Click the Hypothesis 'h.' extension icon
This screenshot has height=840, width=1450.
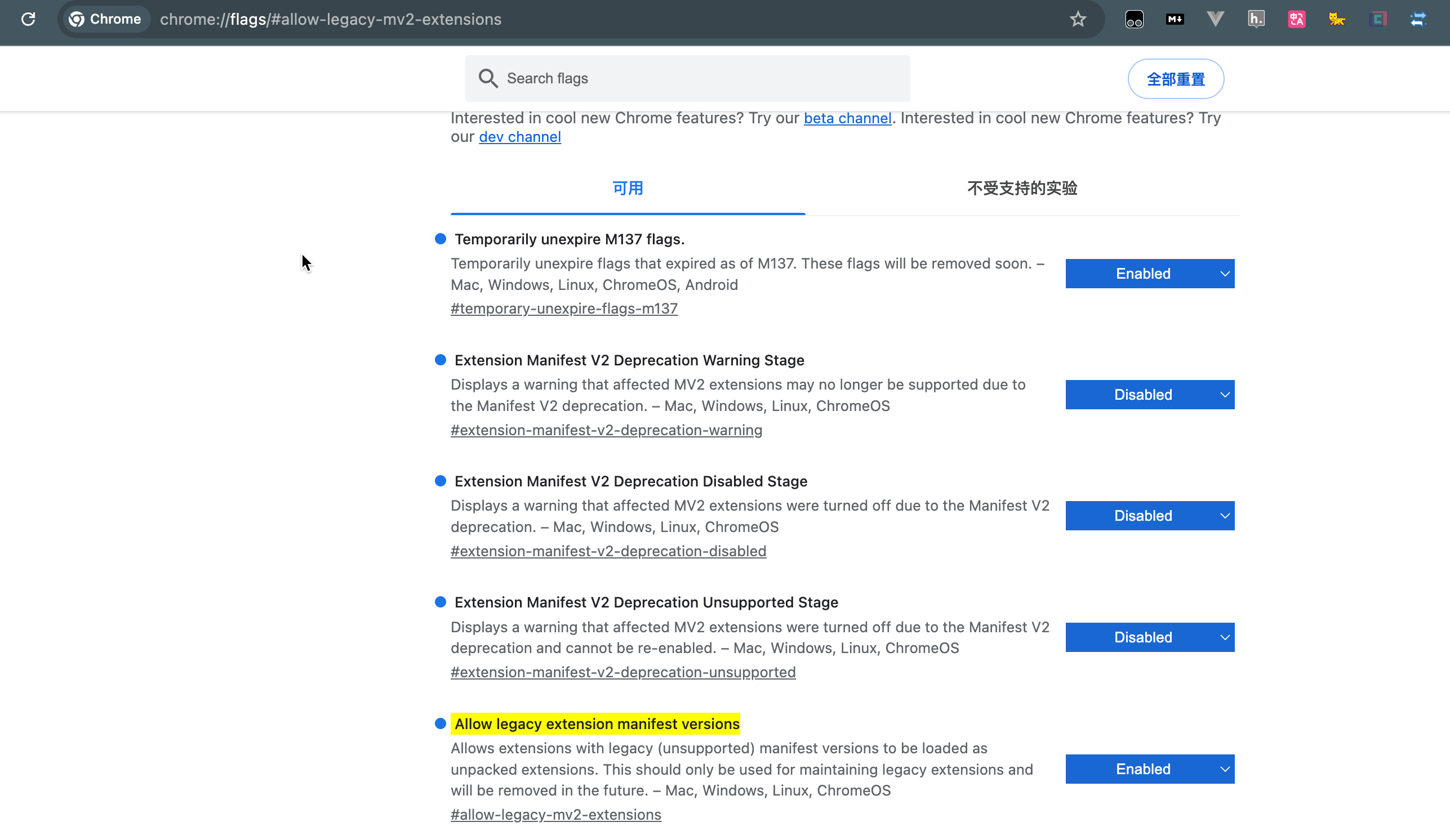[x=1256, y=19]
